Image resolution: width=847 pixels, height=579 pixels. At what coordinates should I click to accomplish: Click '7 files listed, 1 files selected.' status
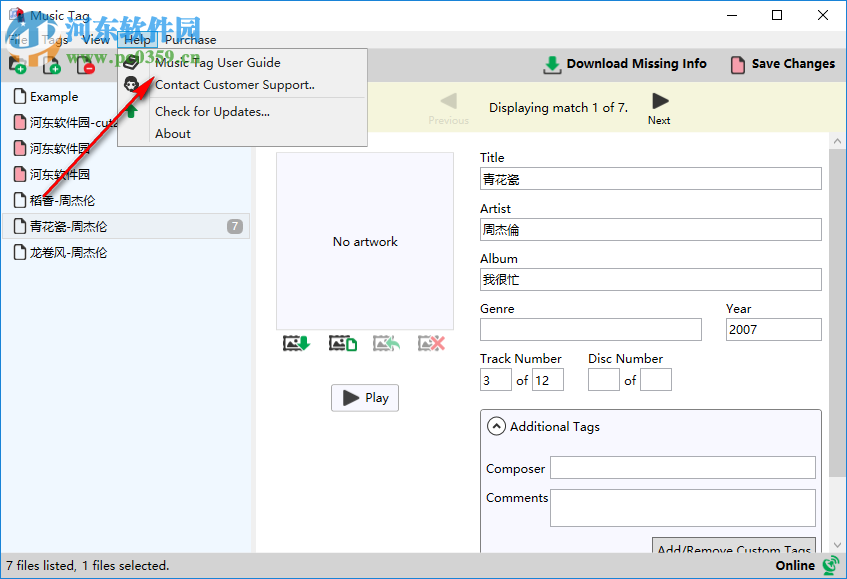pos(88,565)
